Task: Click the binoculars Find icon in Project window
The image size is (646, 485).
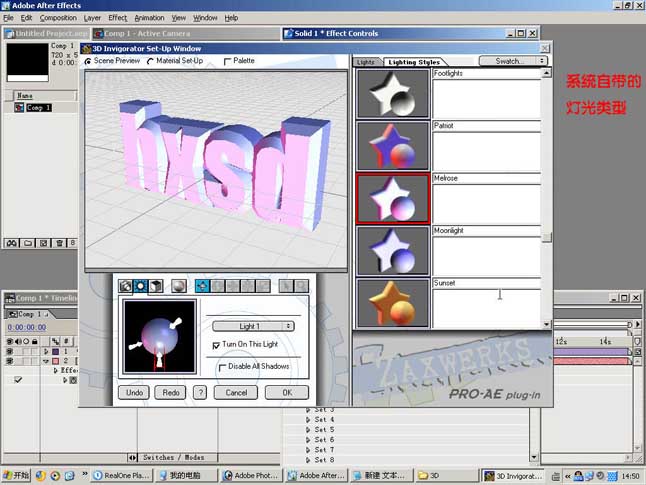Action: click(12, 243)
